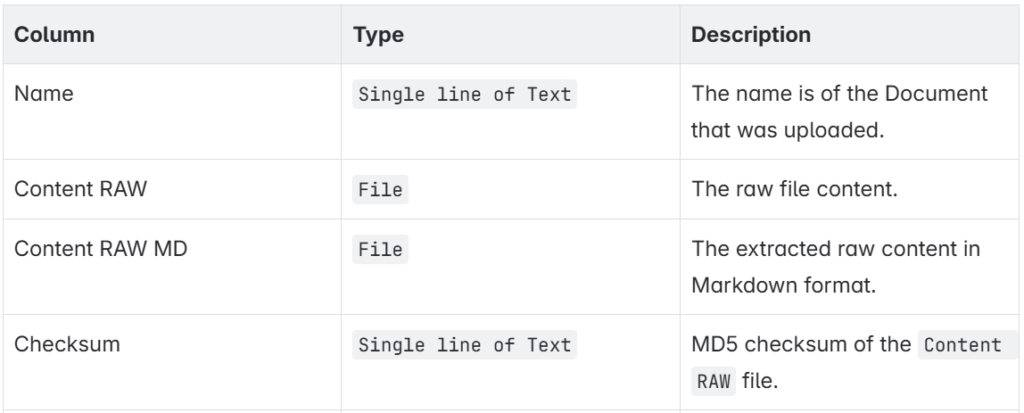This screenshot has width=1024, height=413.
Task: Click the Column header cell
Action: 172,35
